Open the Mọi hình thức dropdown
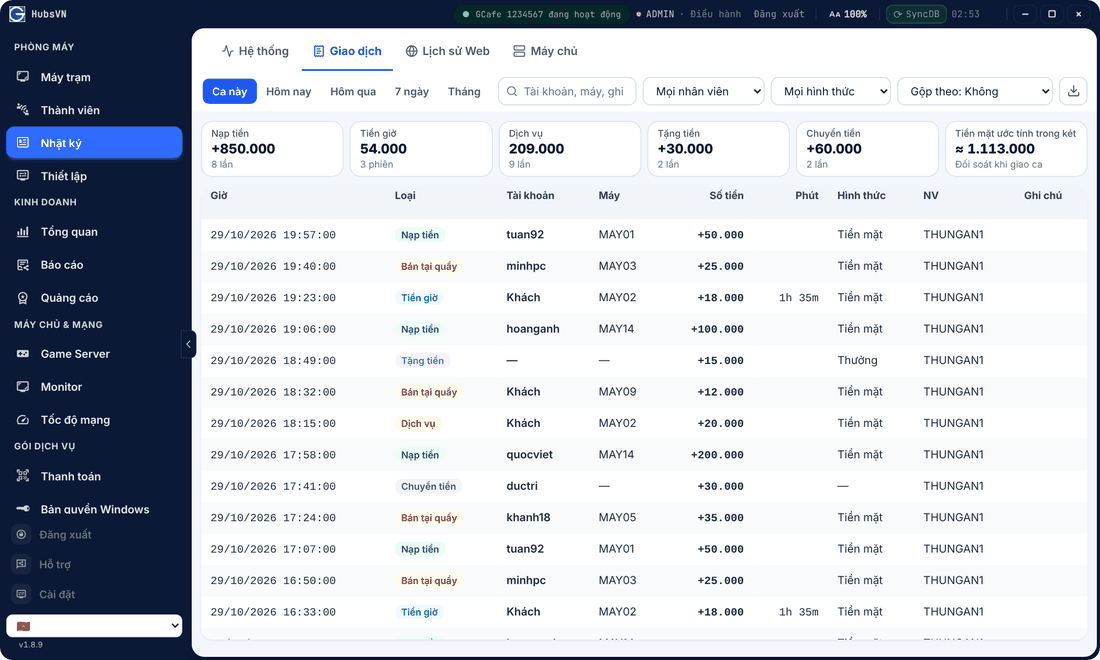 pos(831,91)
